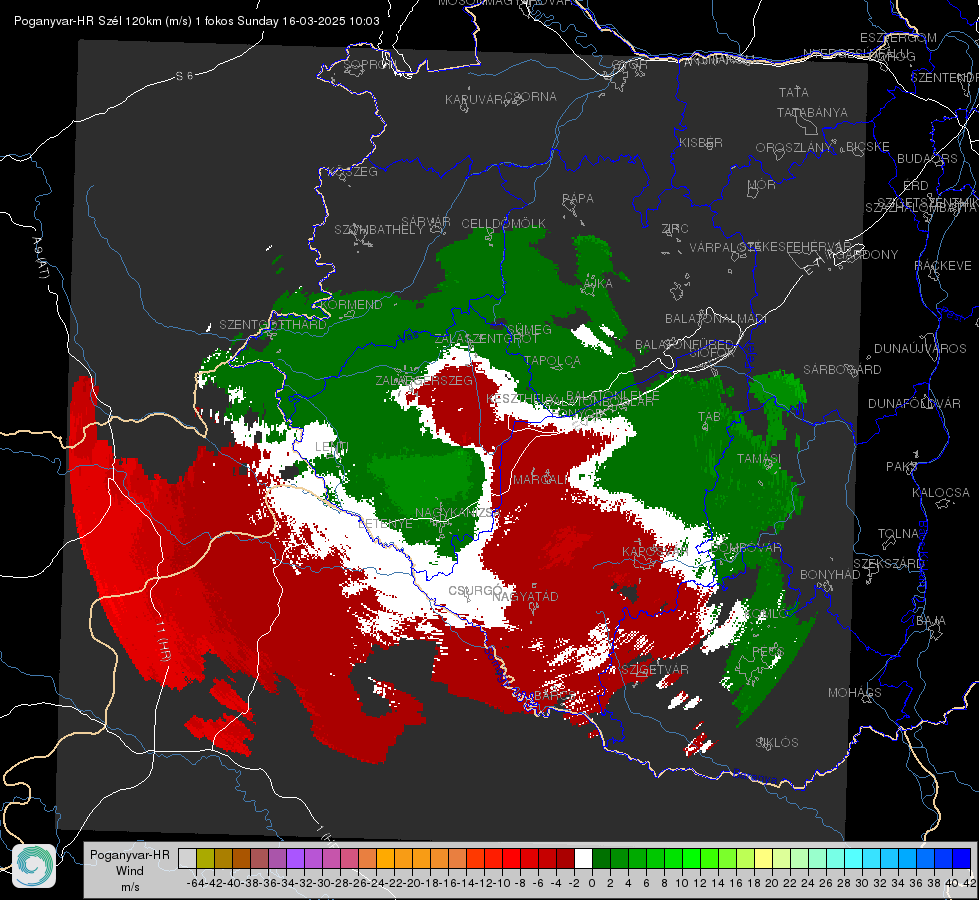The height and width of the screenshot is (900, 979).
Task: Click the MARCALI city label
Action: click(x=541, y=480)
